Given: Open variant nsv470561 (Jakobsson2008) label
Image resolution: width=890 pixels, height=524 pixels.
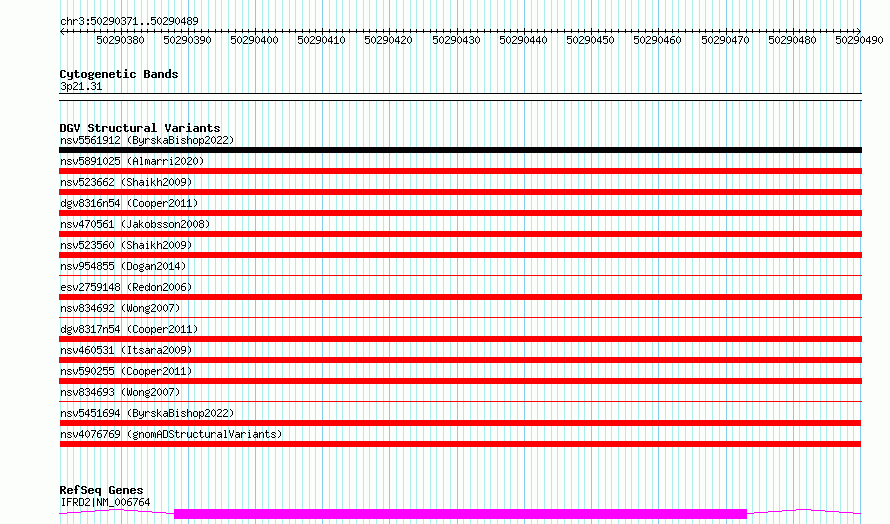Looking at the screenshot, I should tap(135, 224).
